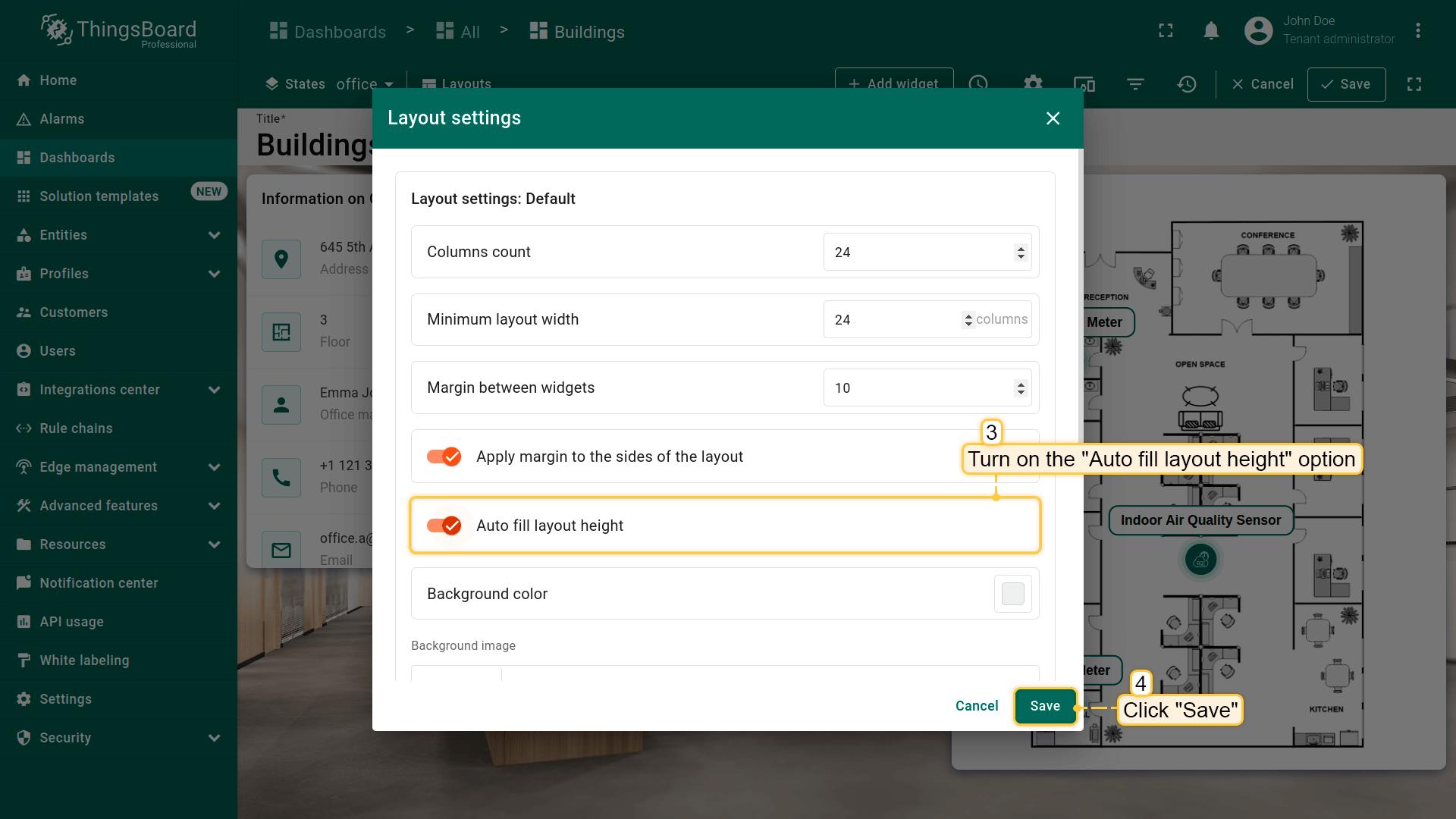The image size is (1456, 819).
Task: Click Cancel in the Layout settings dialog
Action: [x=976, y=706]
